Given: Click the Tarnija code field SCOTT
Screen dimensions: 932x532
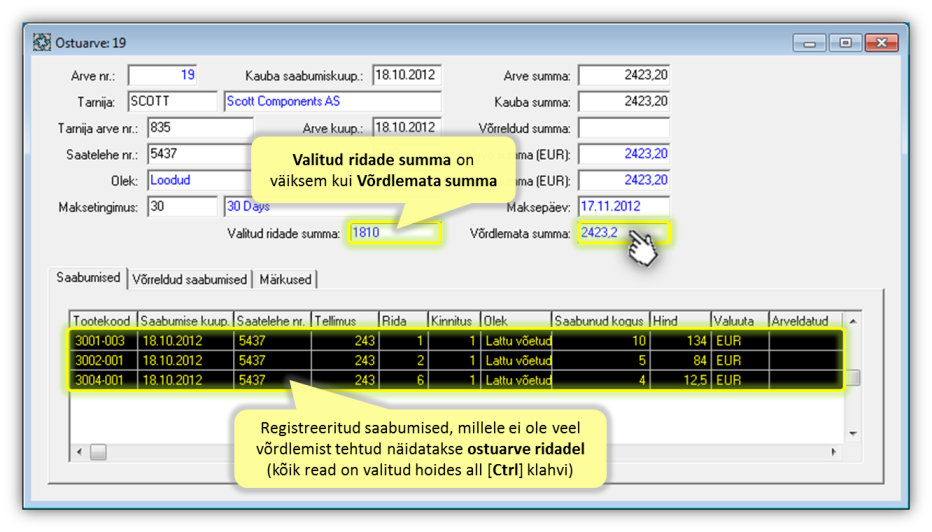Looking at the screenshot, I should pos(172,102).
